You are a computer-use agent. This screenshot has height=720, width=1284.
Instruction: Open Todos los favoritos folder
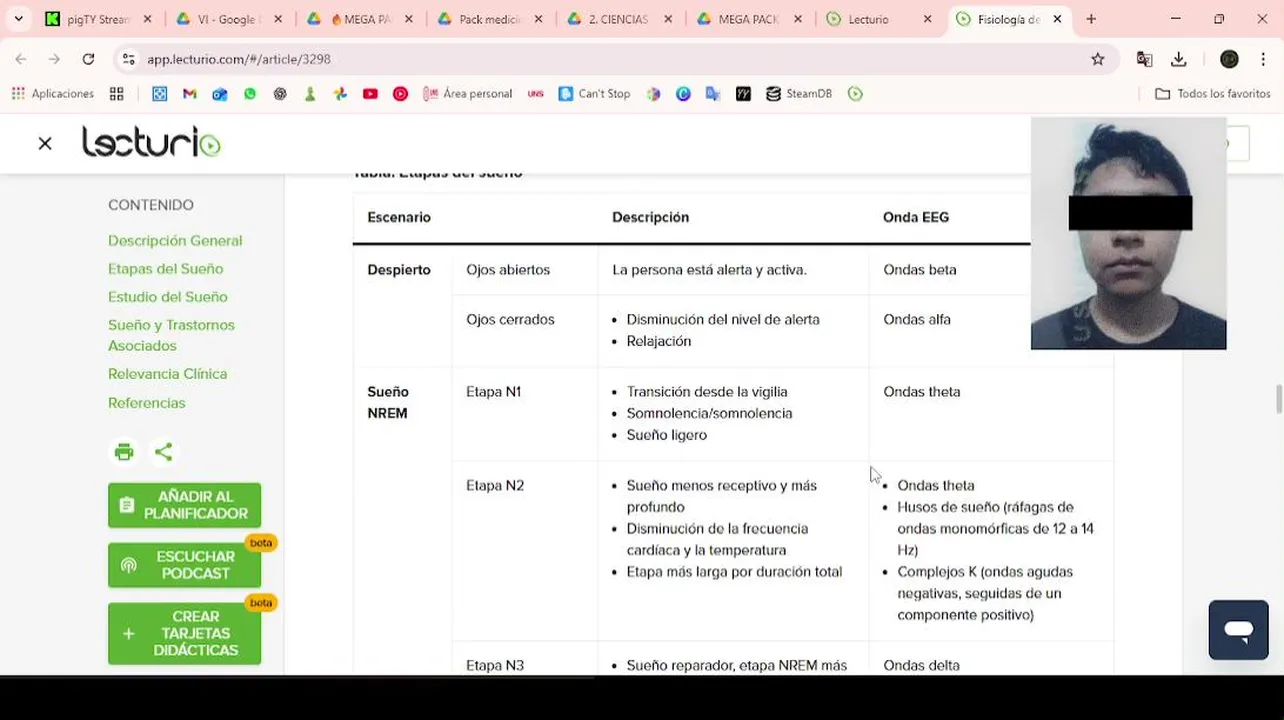coord(1212,93)
